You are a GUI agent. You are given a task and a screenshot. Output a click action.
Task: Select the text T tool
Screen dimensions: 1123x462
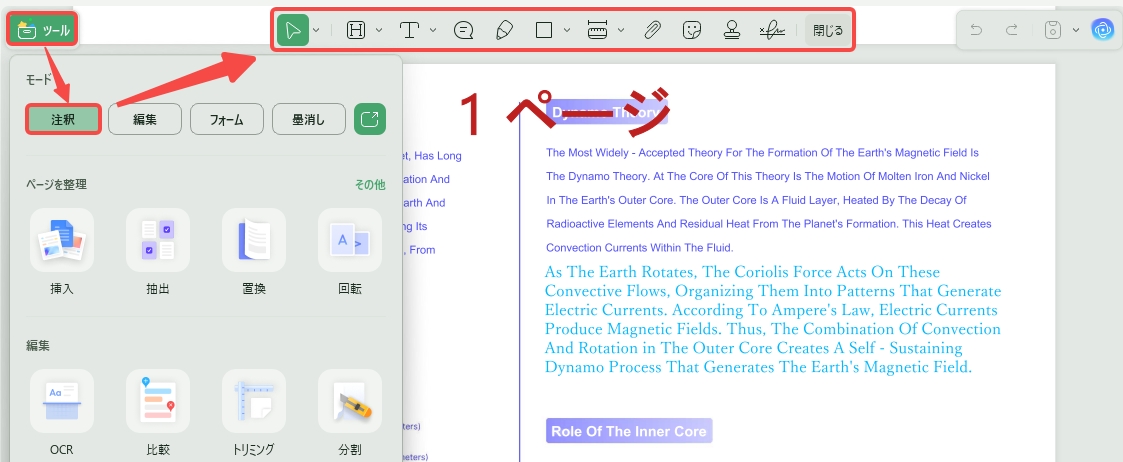tap(409, 30)
